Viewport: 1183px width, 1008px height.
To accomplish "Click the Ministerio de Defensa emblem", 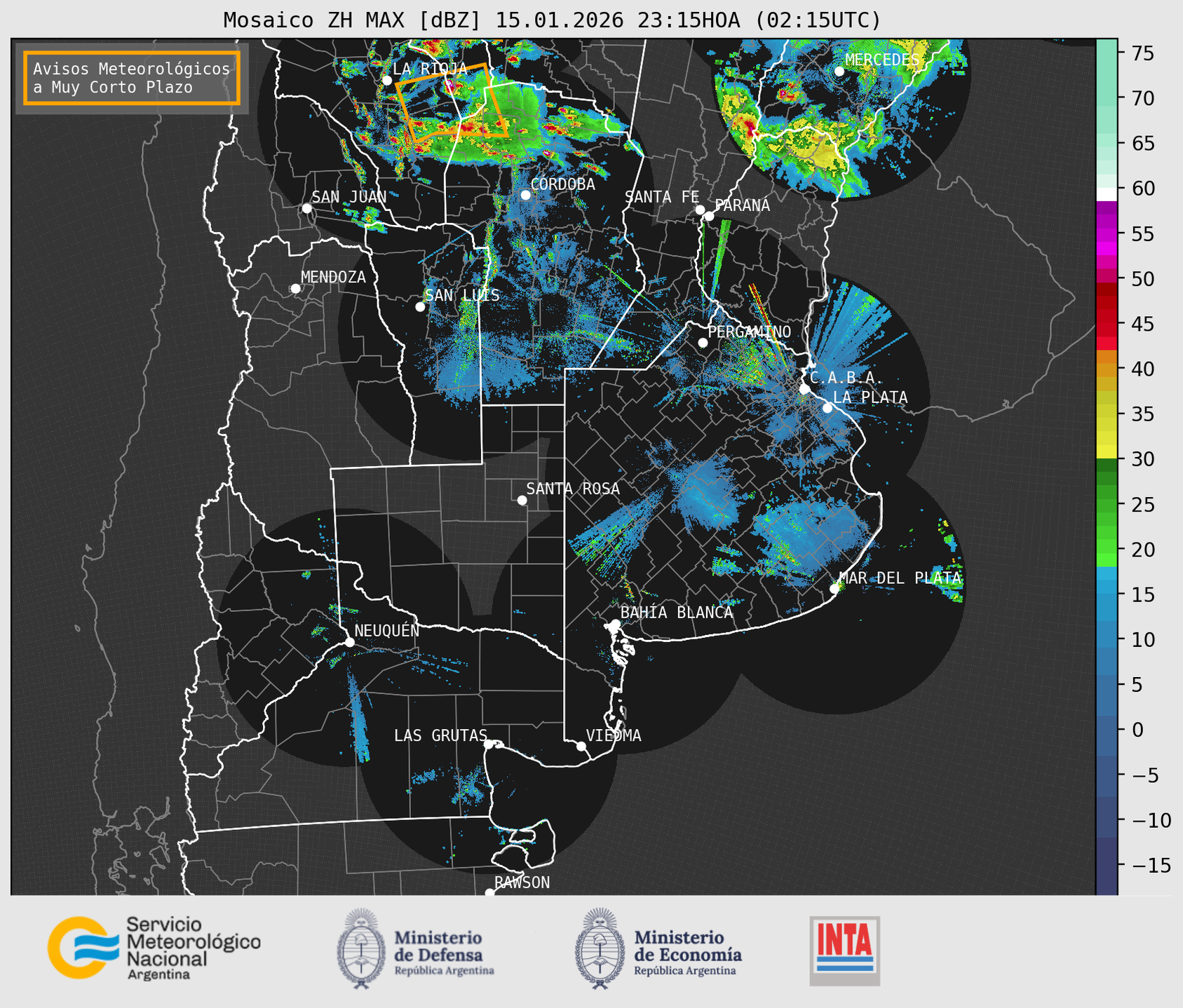I will pyautogui.click(x=361, y=949).
